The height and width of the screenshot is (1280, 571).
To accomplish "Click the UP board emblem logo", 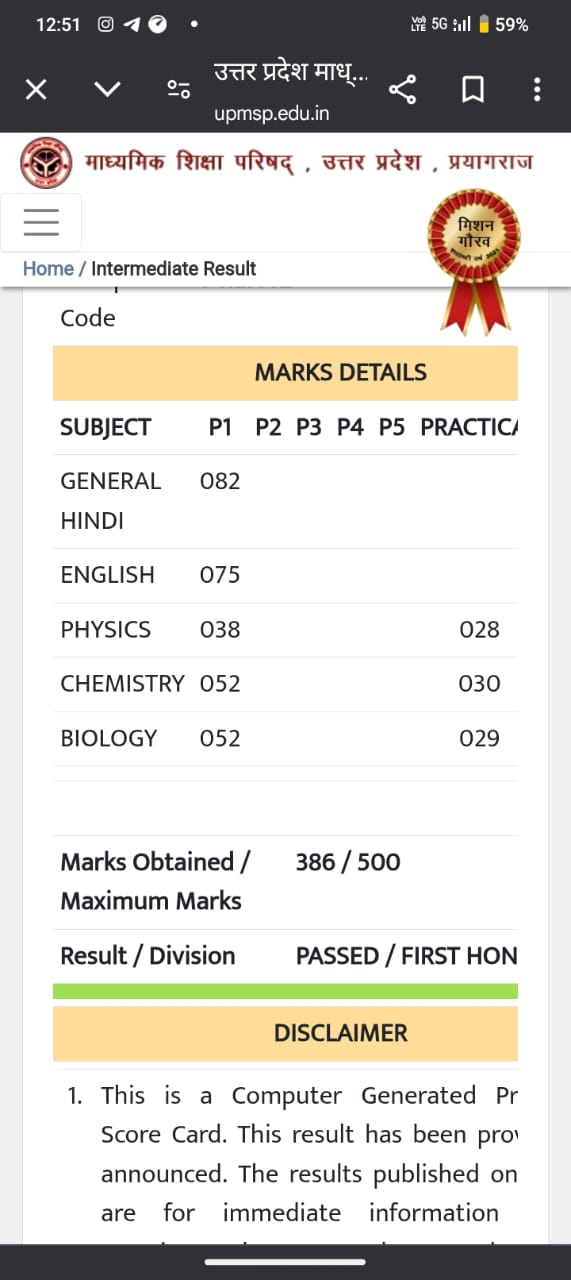I will [47, 163].
